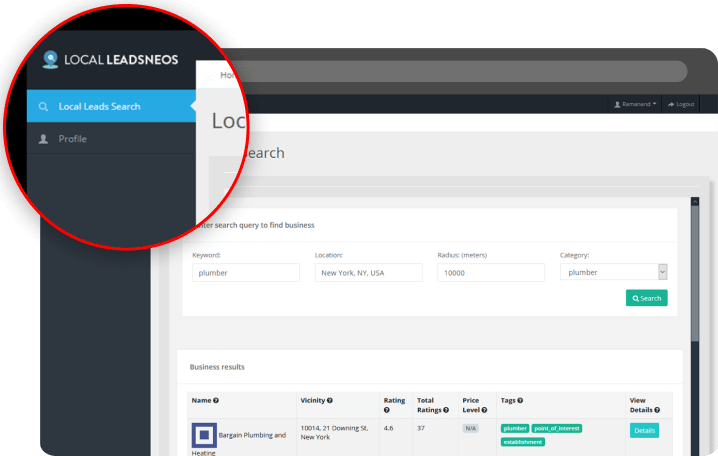Screen dimensions: 718x456
Task: Open the Ramanand user dropdown
Action: [x=635, y=104]
